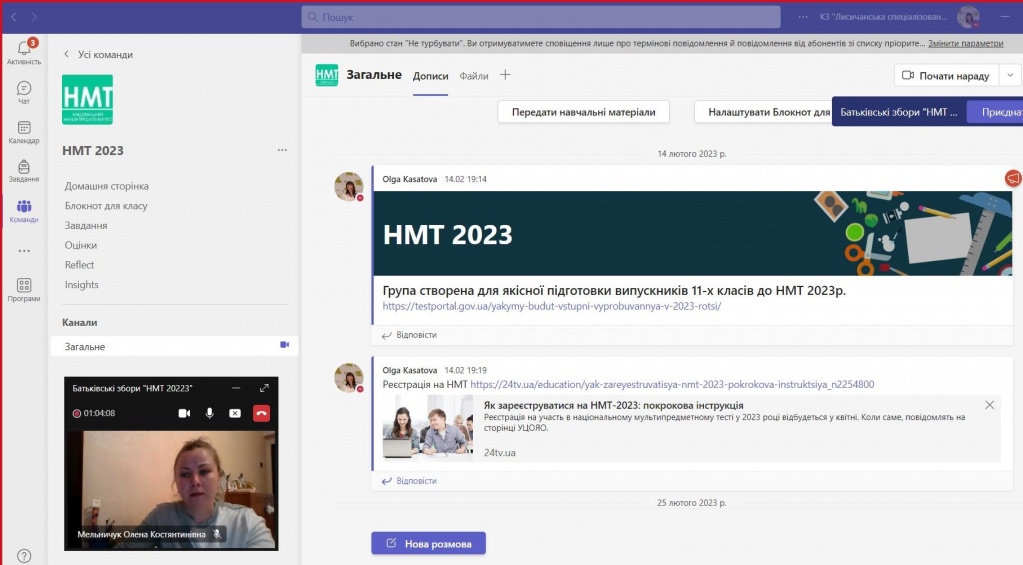Select the Загальне channel
Screen dimensions: 1023x565
[x=174, y=346]
